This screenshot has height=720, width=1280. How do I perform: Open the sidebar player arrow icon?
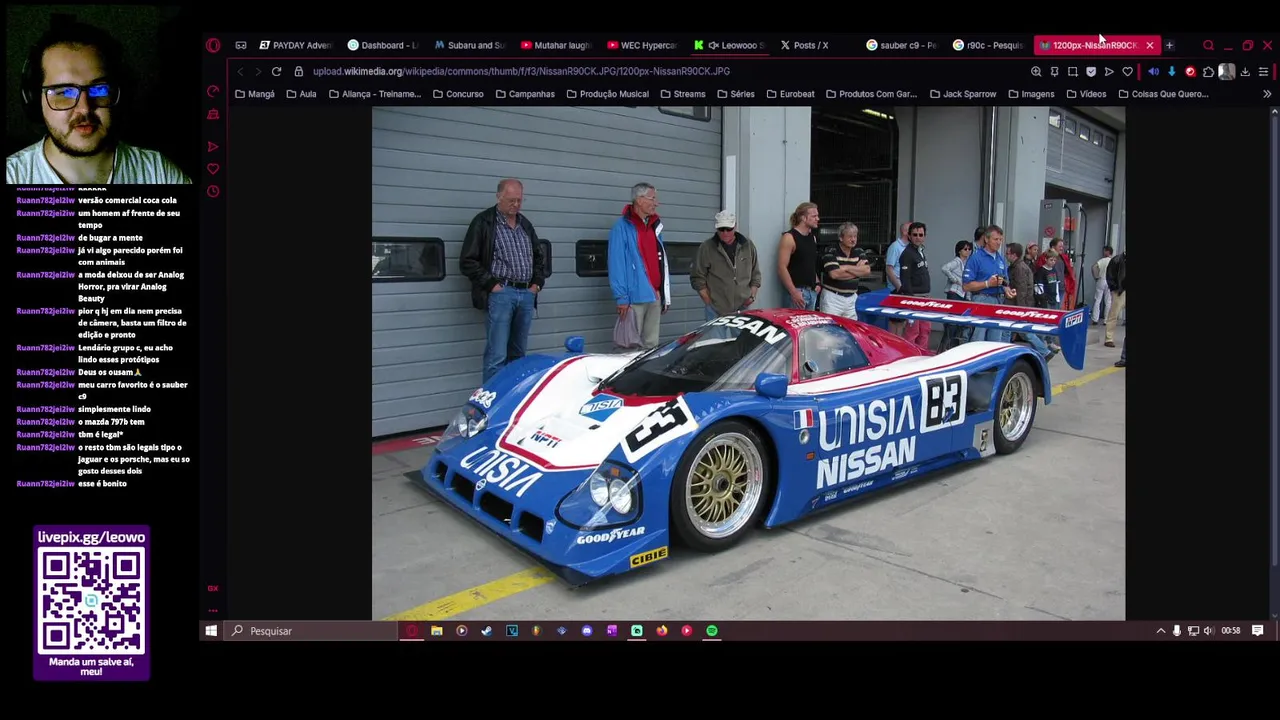[213, 147]
